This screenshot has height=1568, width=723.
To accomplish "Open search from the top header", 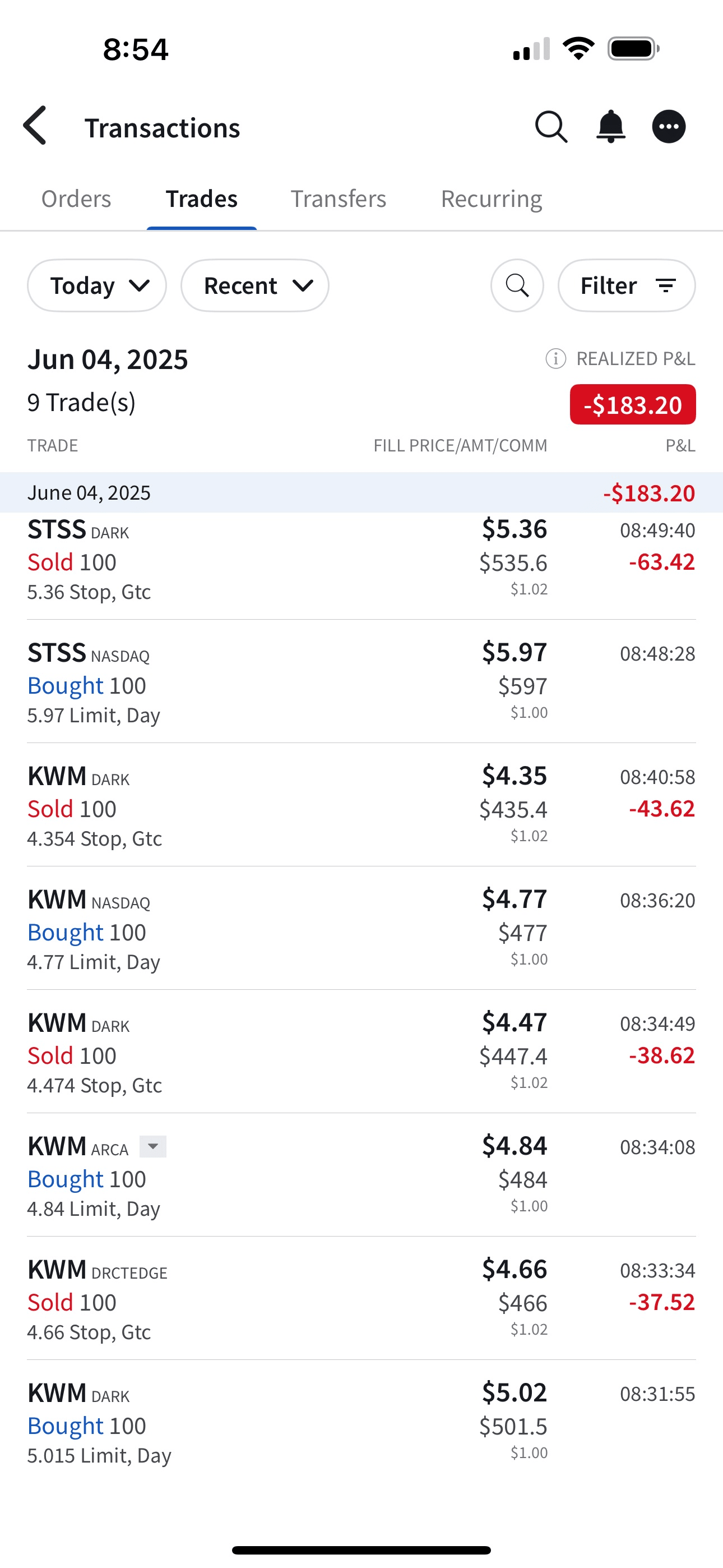I will (551, 127).
